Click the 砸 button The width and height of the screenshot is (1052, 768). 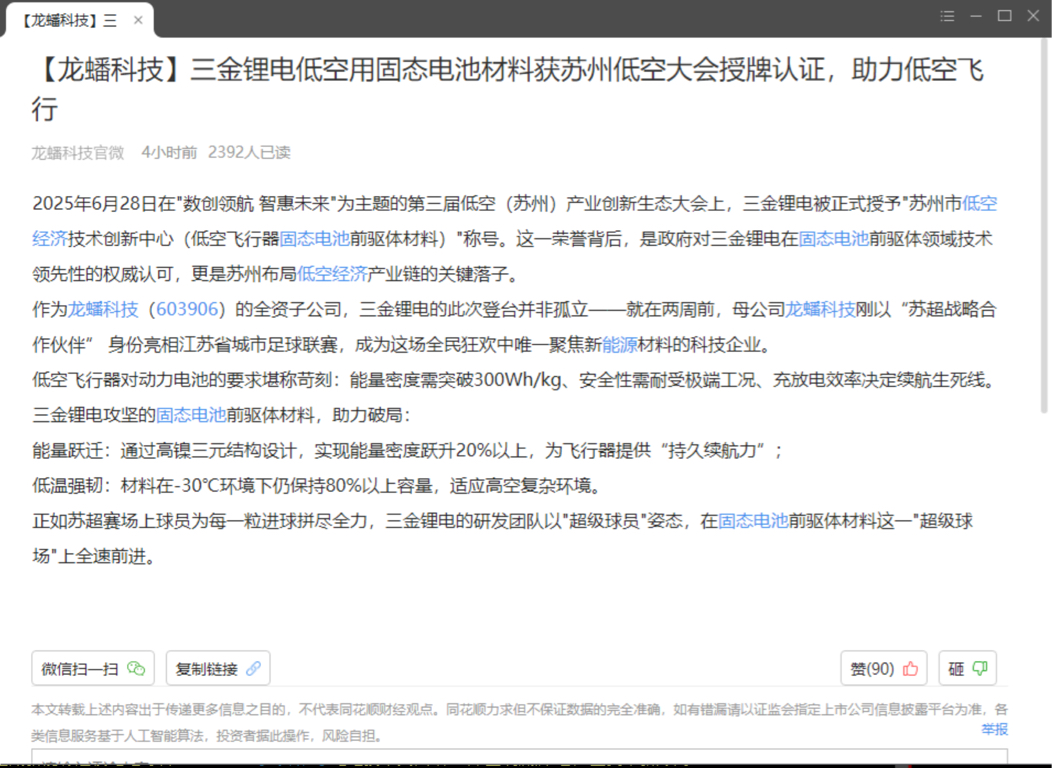pos(967,668)
